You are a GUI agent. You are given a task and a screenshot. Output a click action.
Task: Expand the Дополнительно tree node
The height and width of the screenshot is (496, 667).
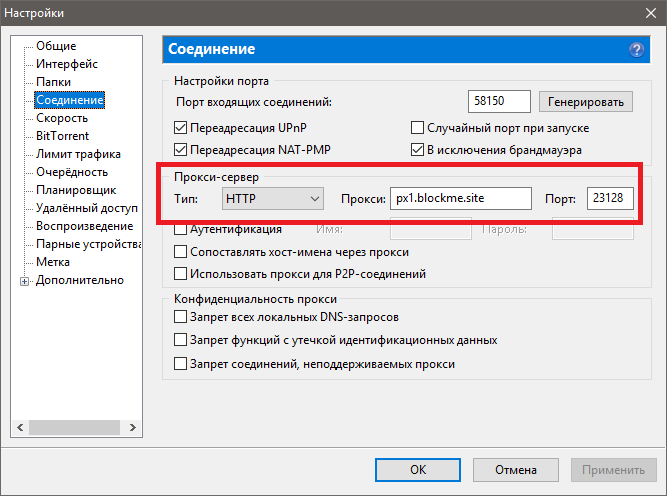[24, 281]
